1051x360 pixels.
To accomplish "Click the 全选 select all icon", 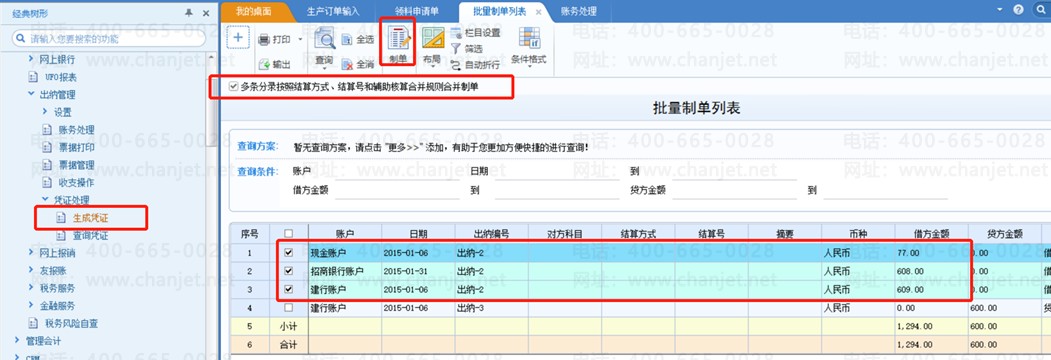I will coord(347,40).
